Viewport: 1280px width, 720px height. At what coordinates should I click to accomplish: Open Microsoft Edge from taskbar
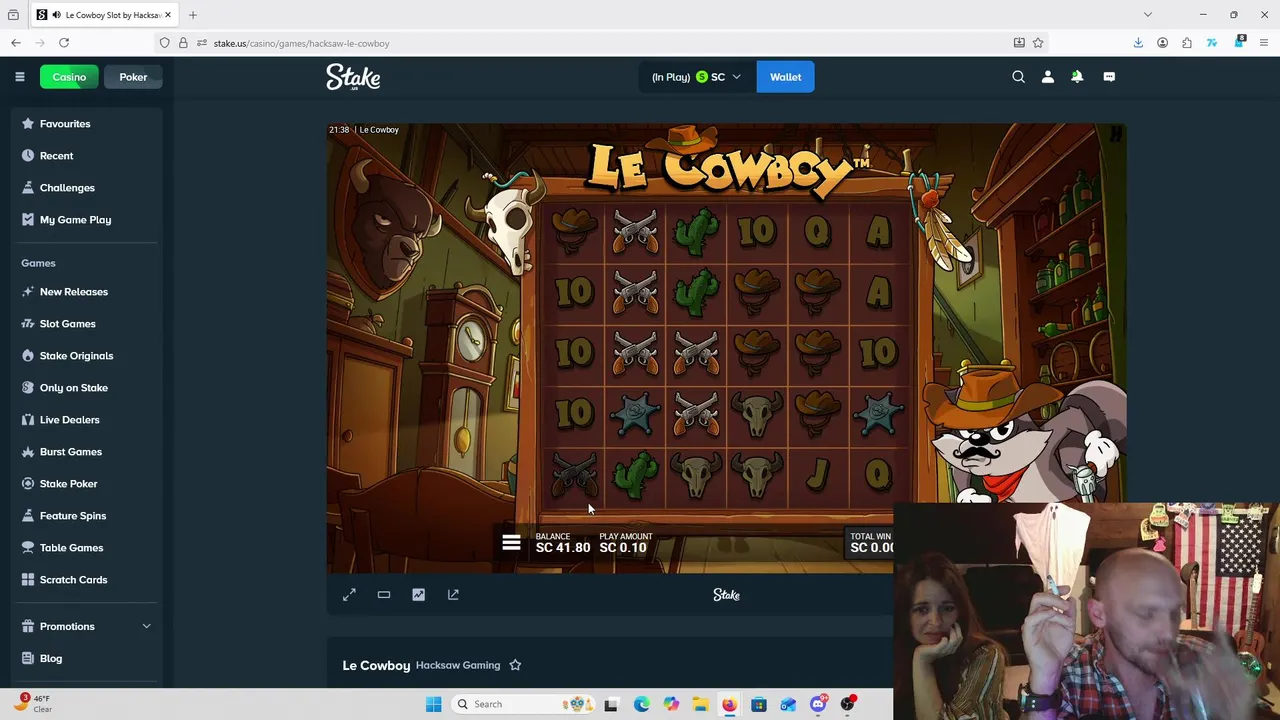click(x=641, y=704)
